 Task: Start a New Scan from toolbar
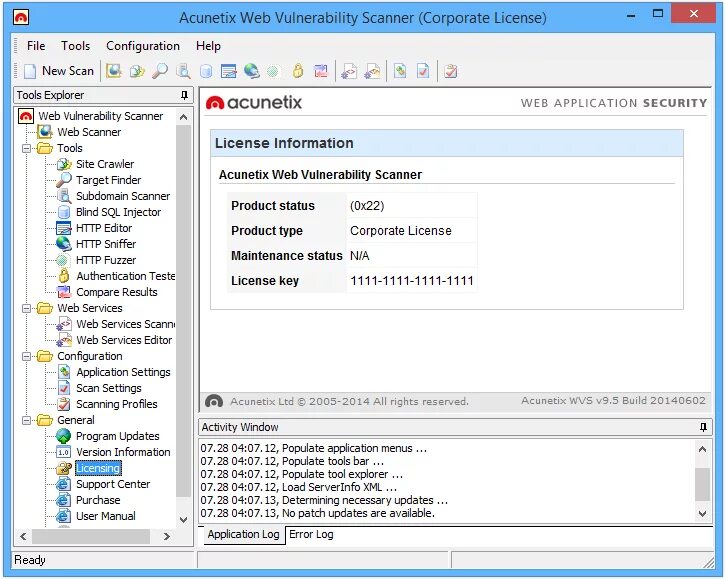59,71
